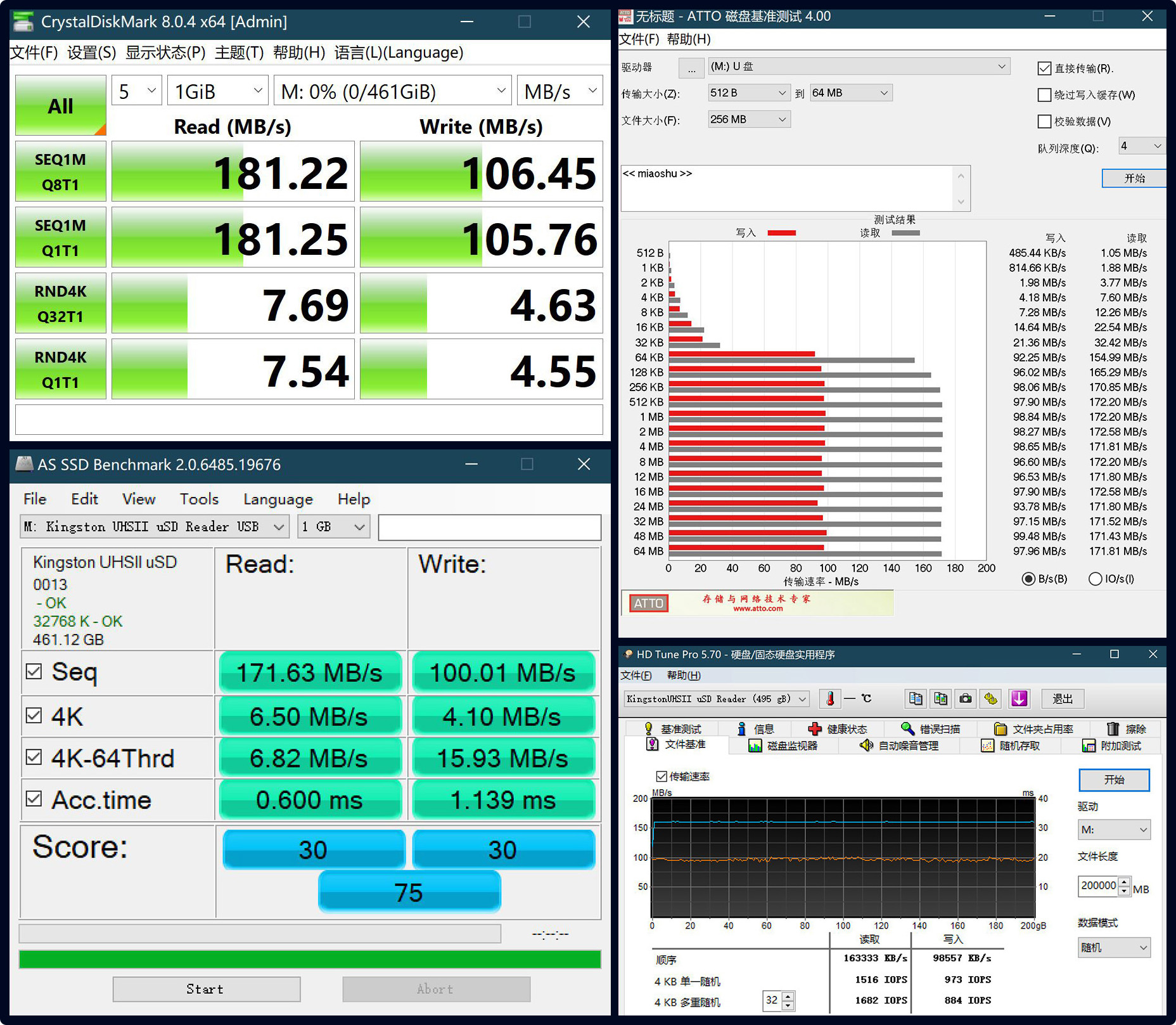This screenshot has width=1176, height=1025.
Task: Toggle 直接传输 checkbox in ATTO
Action: pyautogui.click(x=1044, y=68)
